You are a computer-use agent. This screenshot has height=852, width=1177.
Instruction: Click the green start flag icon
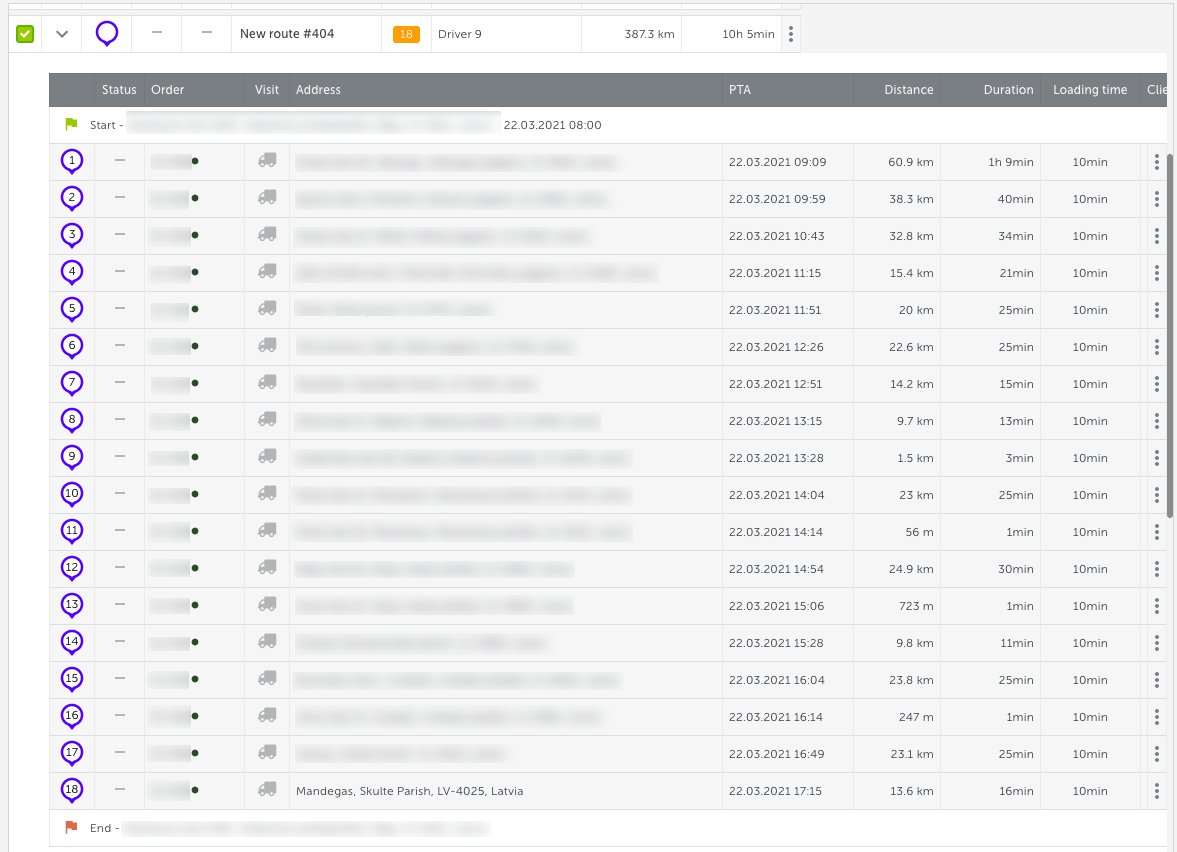(x=71, y=125)
